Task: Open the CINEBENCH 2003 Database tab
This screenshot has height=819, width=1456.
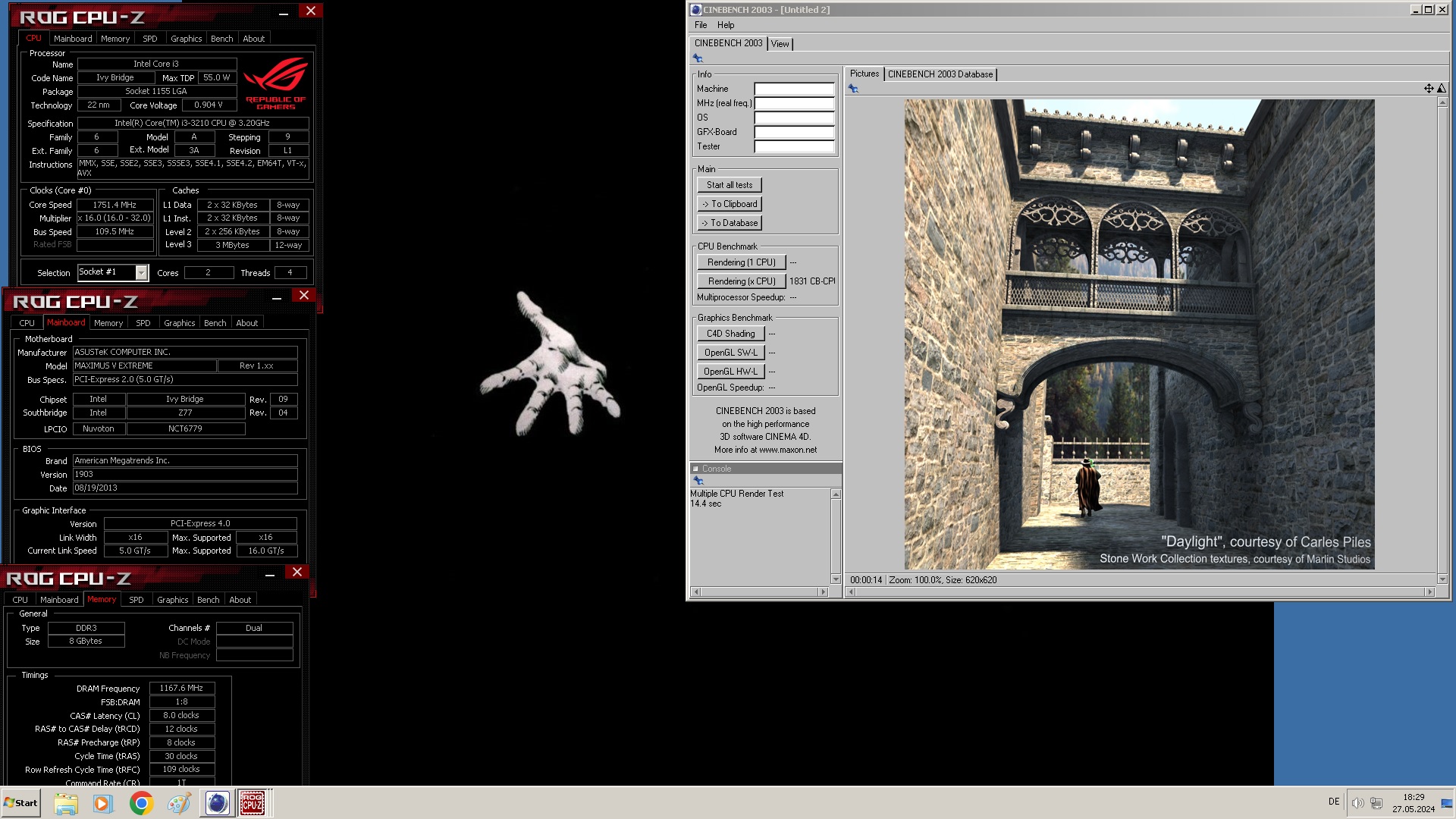Action: pyautogui.click(x=940, y=74)
